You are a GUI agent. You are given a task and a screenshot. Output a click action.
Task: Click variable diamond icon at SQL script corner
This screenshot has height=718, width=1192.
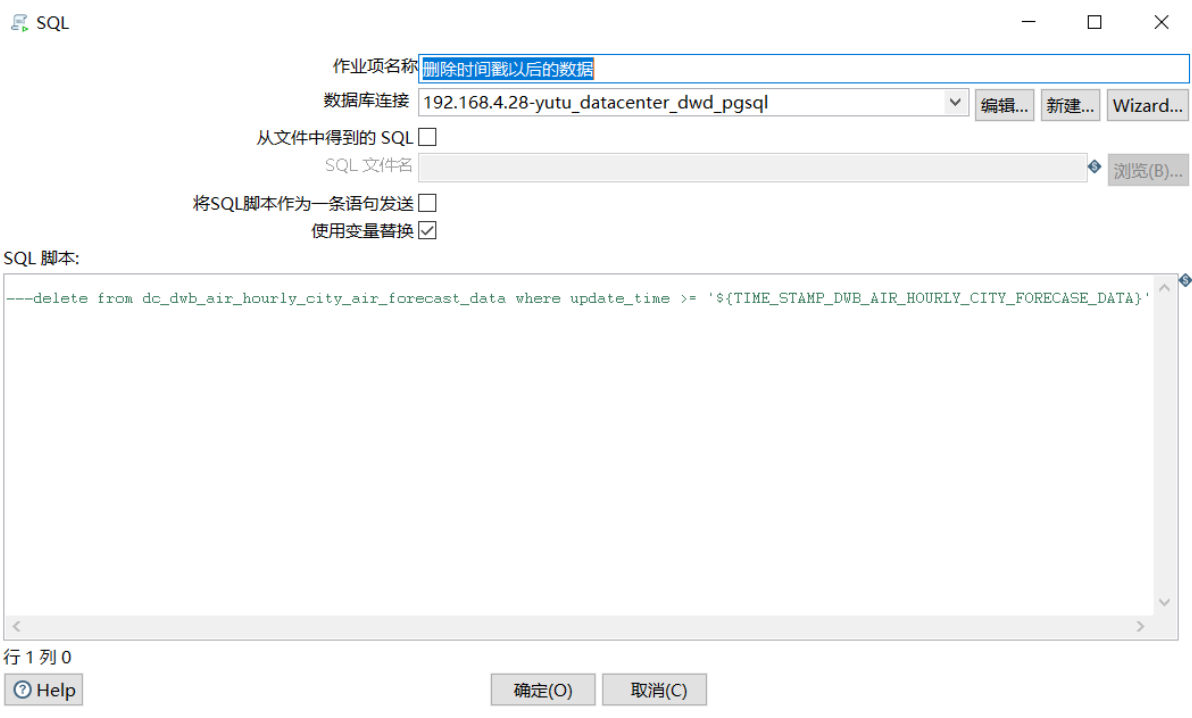tap(1184, 281)
